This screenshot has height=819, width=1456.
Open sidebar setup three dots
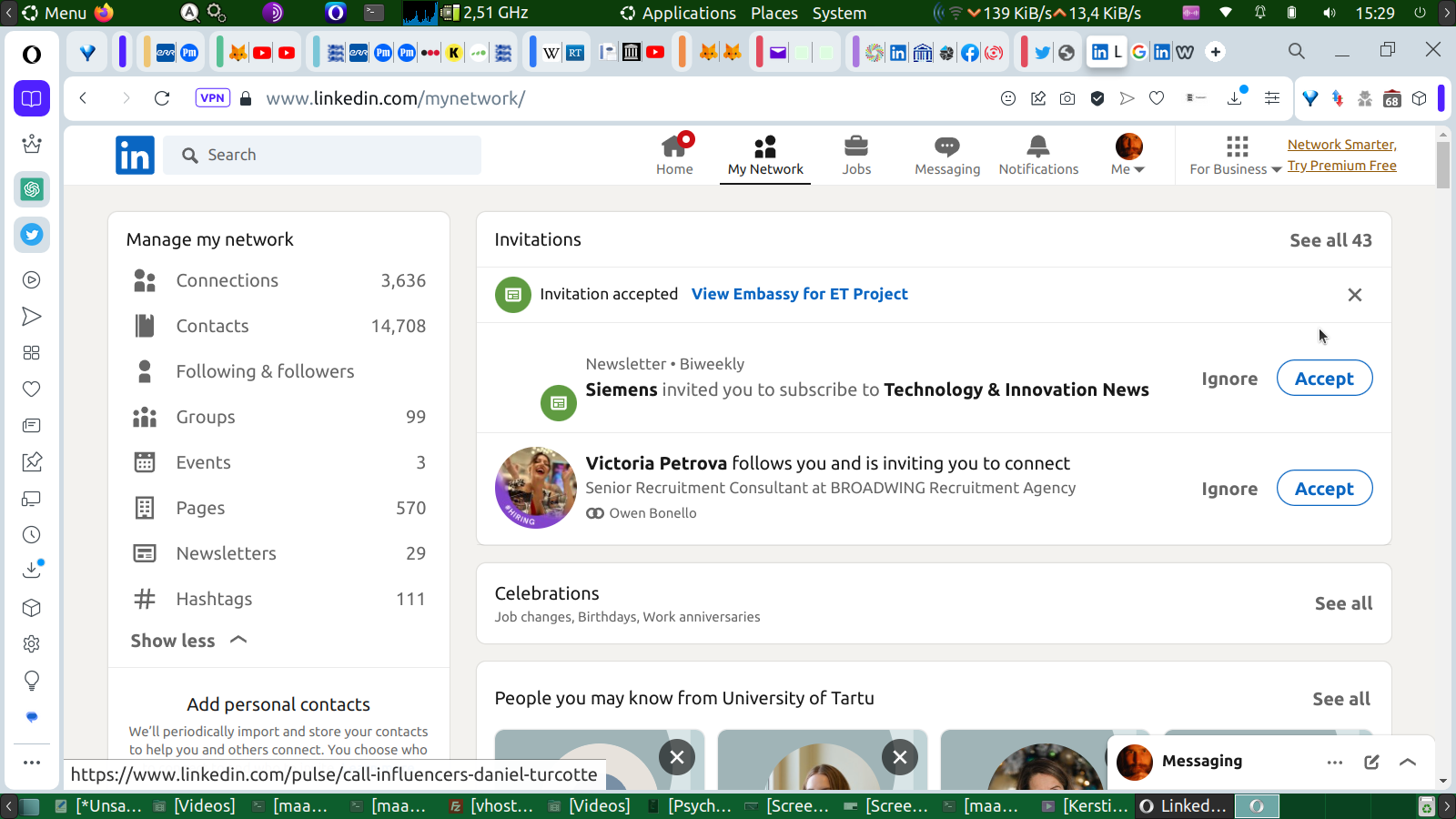tap(32, 763)
